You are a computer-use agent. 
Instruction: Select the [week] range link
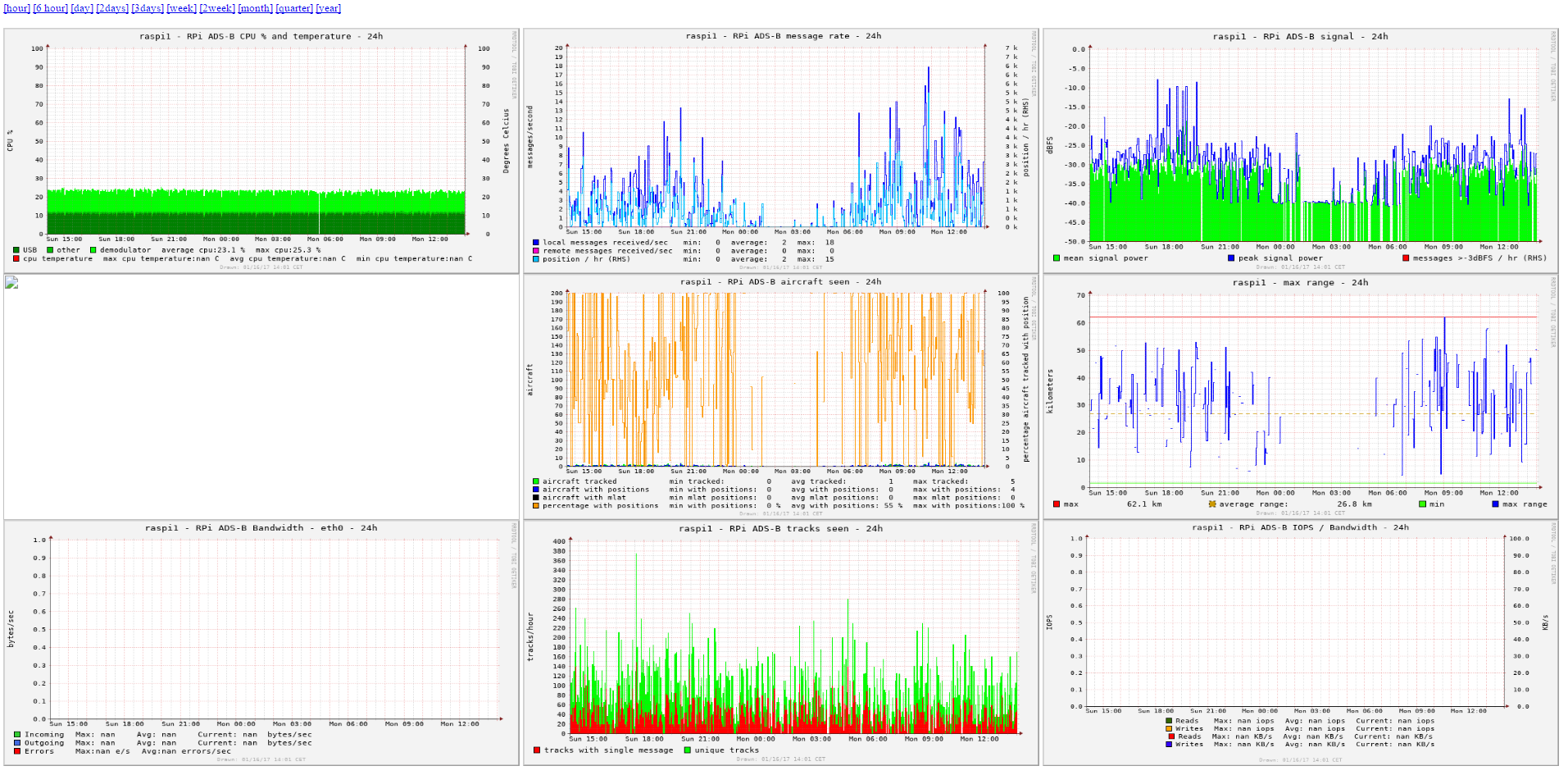182,8
